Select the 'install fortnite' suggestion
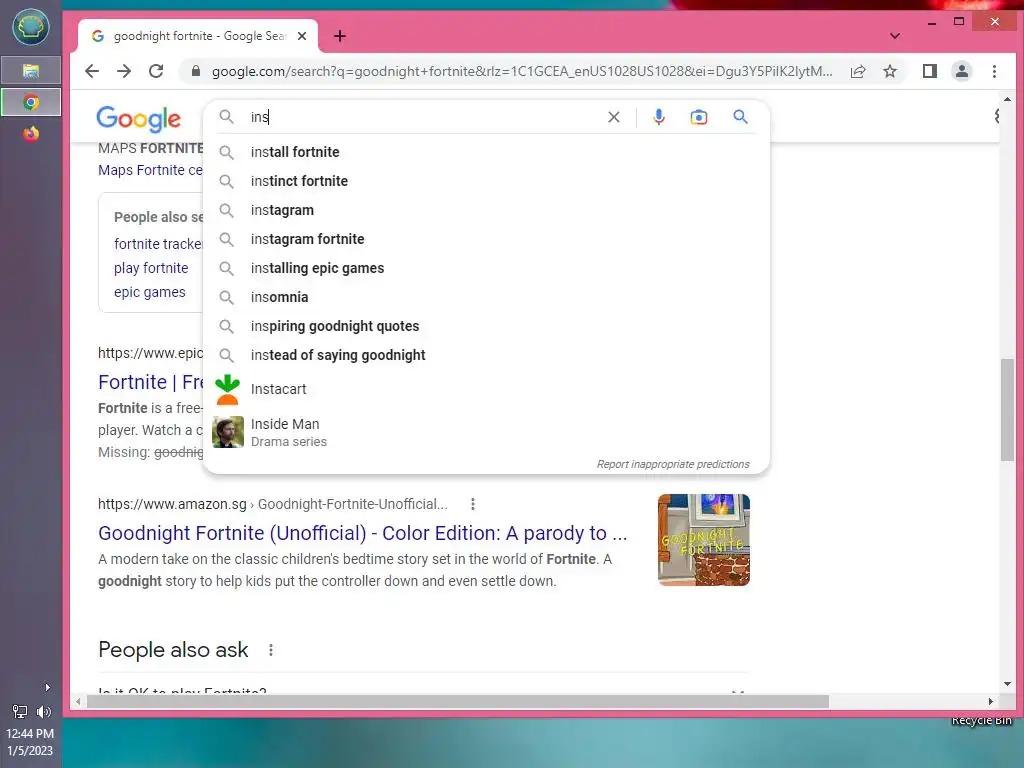Screen dimensions: 1024x768 coord(486,152)
